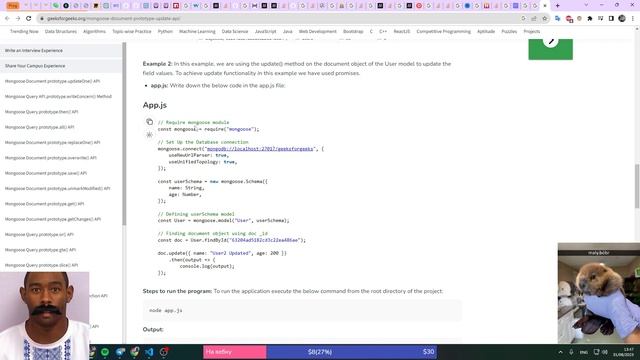
Task: Open the C++ menu
Action: [383, 31]
